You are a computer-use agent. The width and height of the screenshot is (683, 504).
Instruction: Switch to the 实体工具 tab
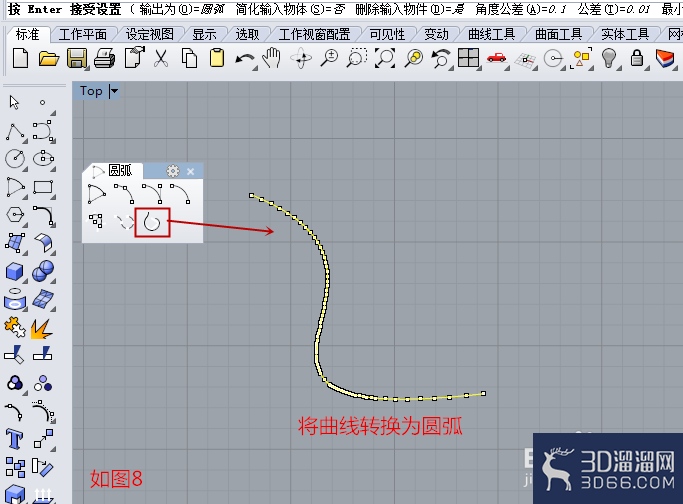click(x=625, y=34)
